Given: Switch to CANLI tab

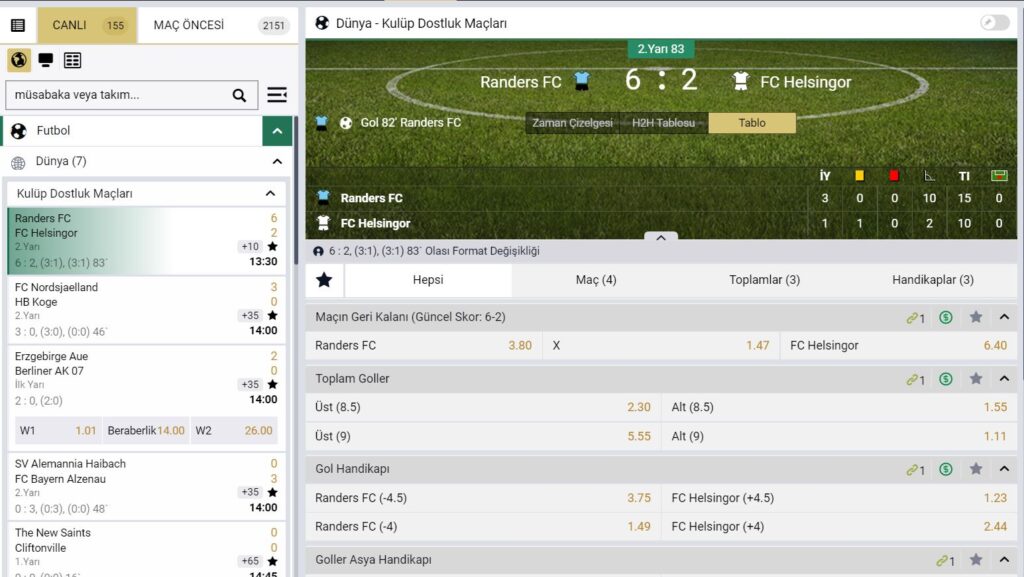Looking at the screenshot, I should (x=87, y=25).
